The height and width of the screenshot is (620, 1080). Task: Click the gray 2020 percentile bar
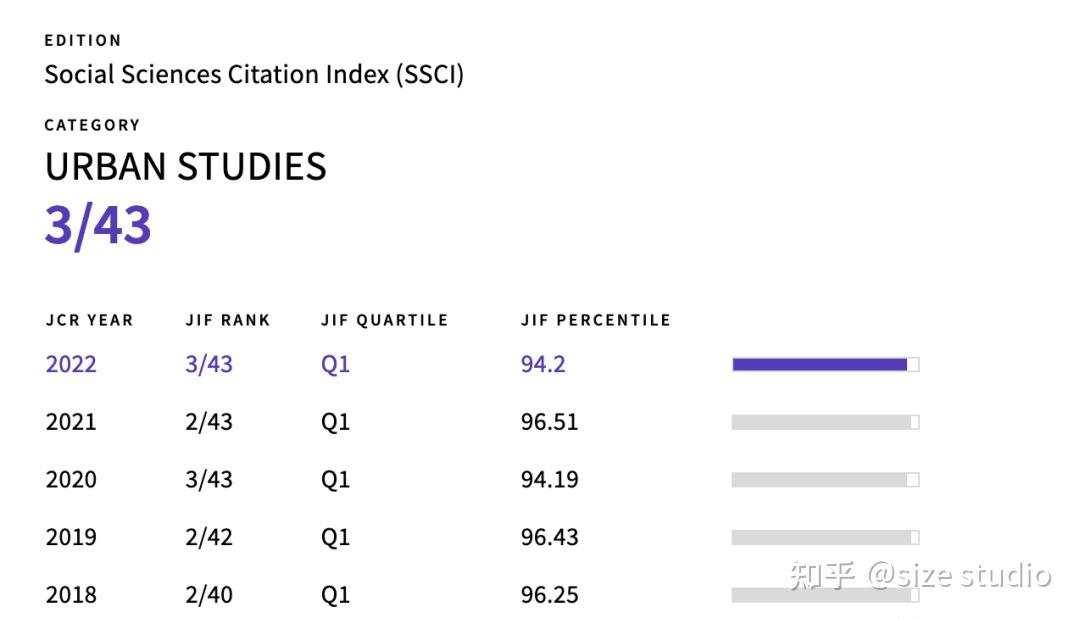(824, 481)
